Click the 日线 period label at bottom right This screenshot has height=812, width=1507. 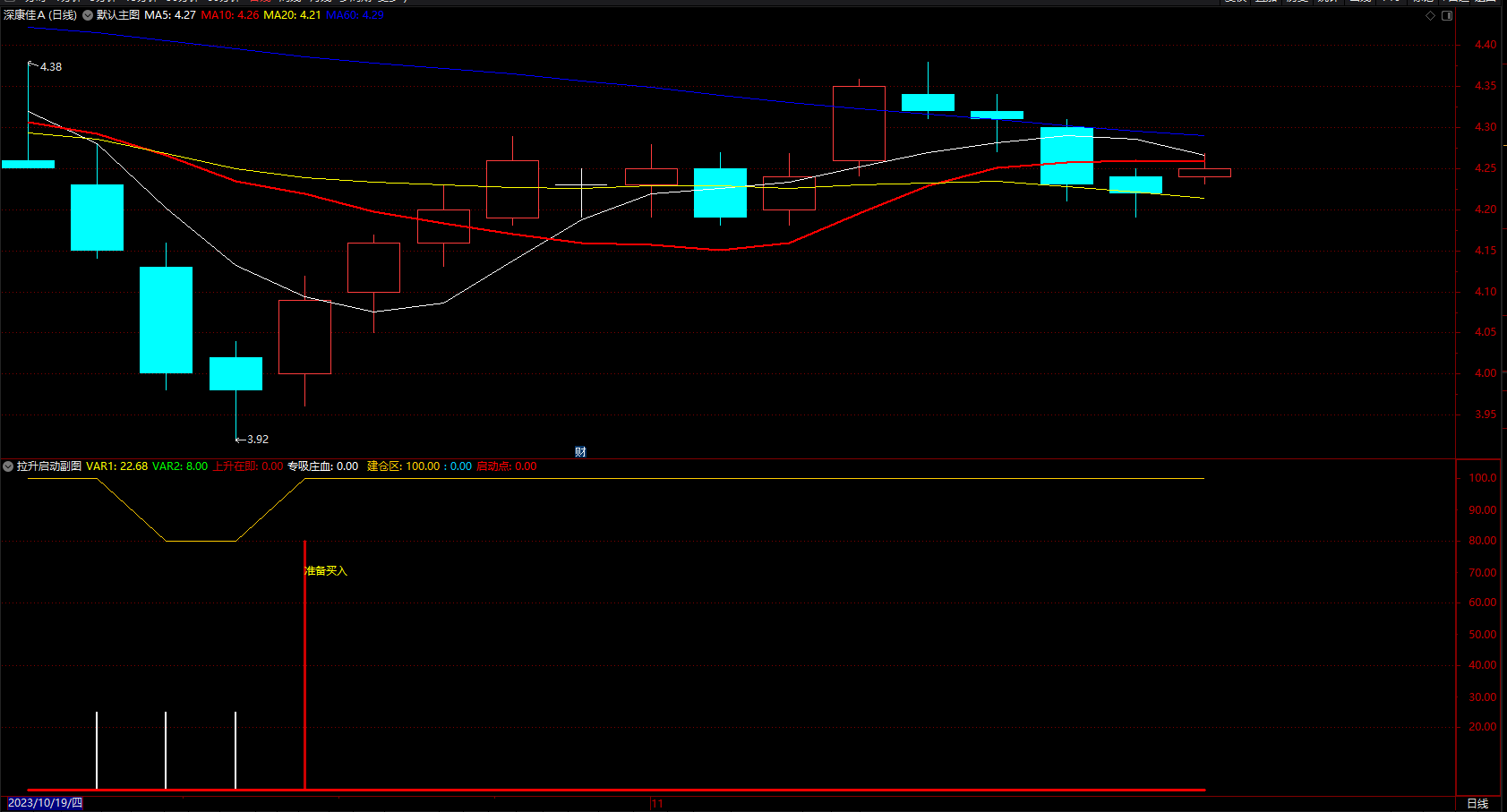click(1477, 803)
